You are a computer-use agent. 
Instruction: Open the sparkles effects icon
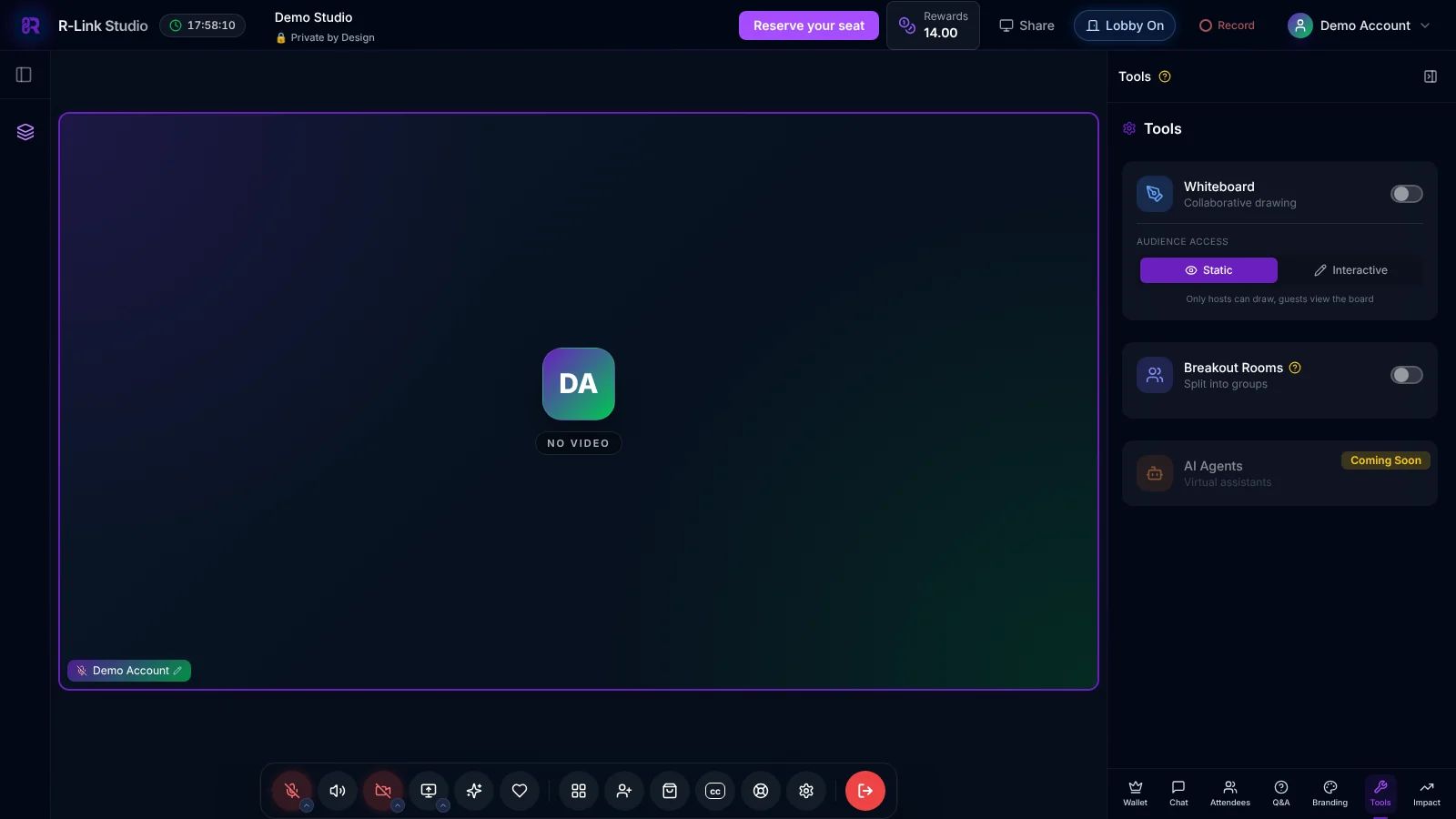click(x=474, y=791)
